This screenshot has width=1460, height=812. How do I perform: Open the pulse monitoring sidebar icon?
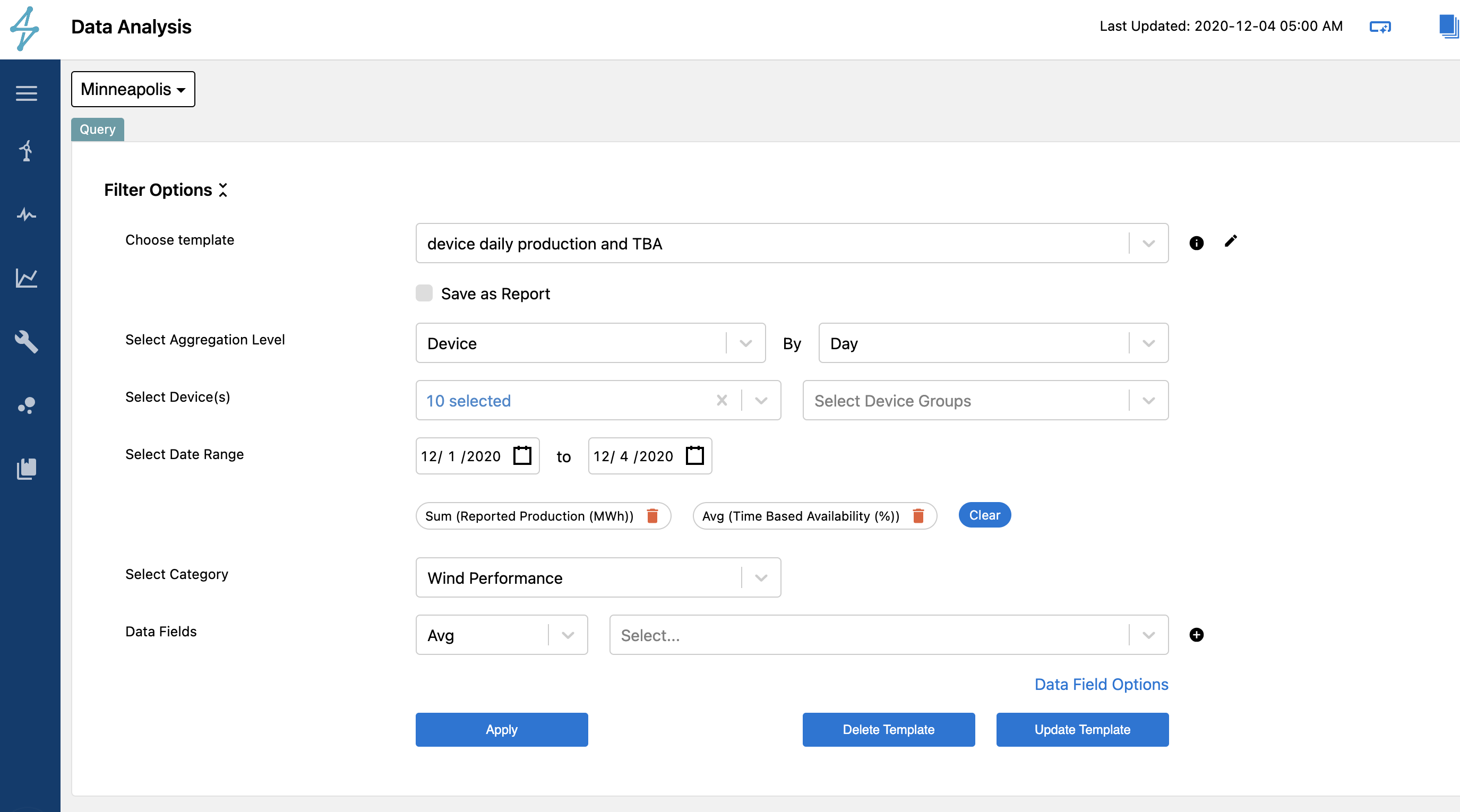pyautogui.click(x=26, y=215)
